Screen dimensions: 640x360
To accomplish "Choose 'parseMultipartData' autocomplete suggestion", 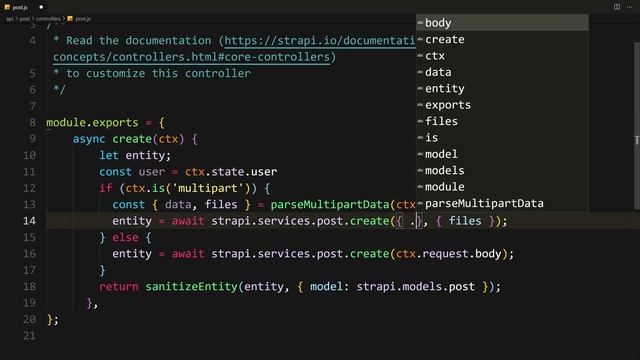I will tap(502, 203).
